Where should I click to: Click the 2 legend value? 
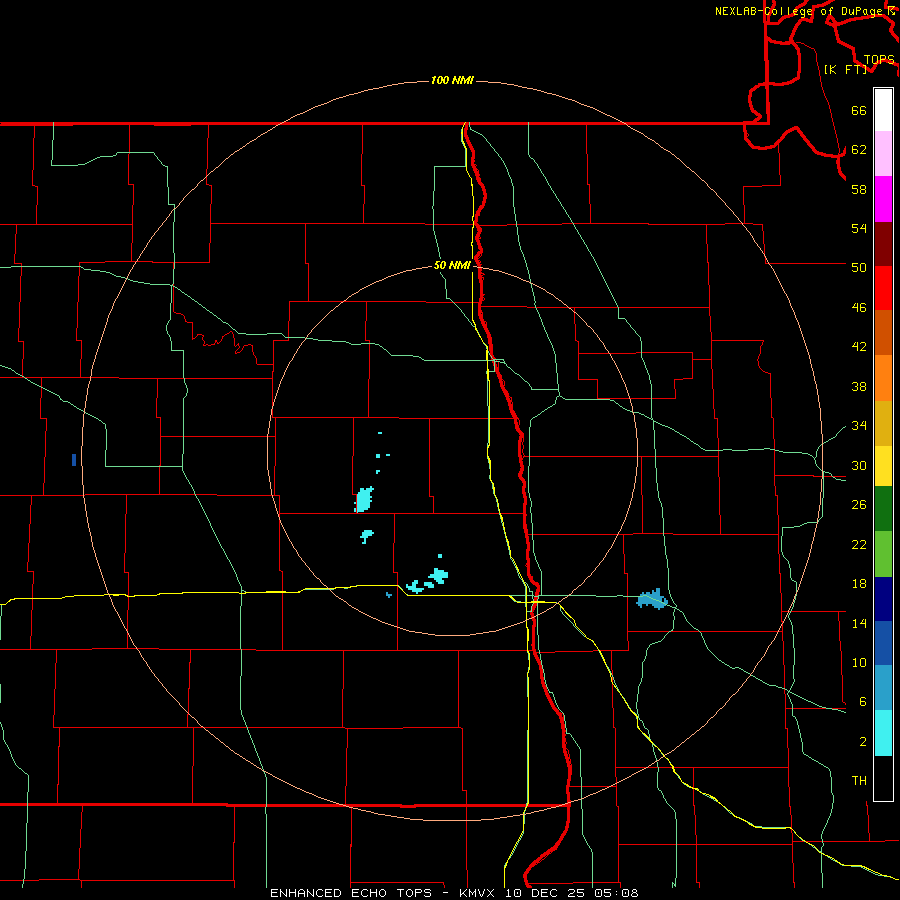862,741
